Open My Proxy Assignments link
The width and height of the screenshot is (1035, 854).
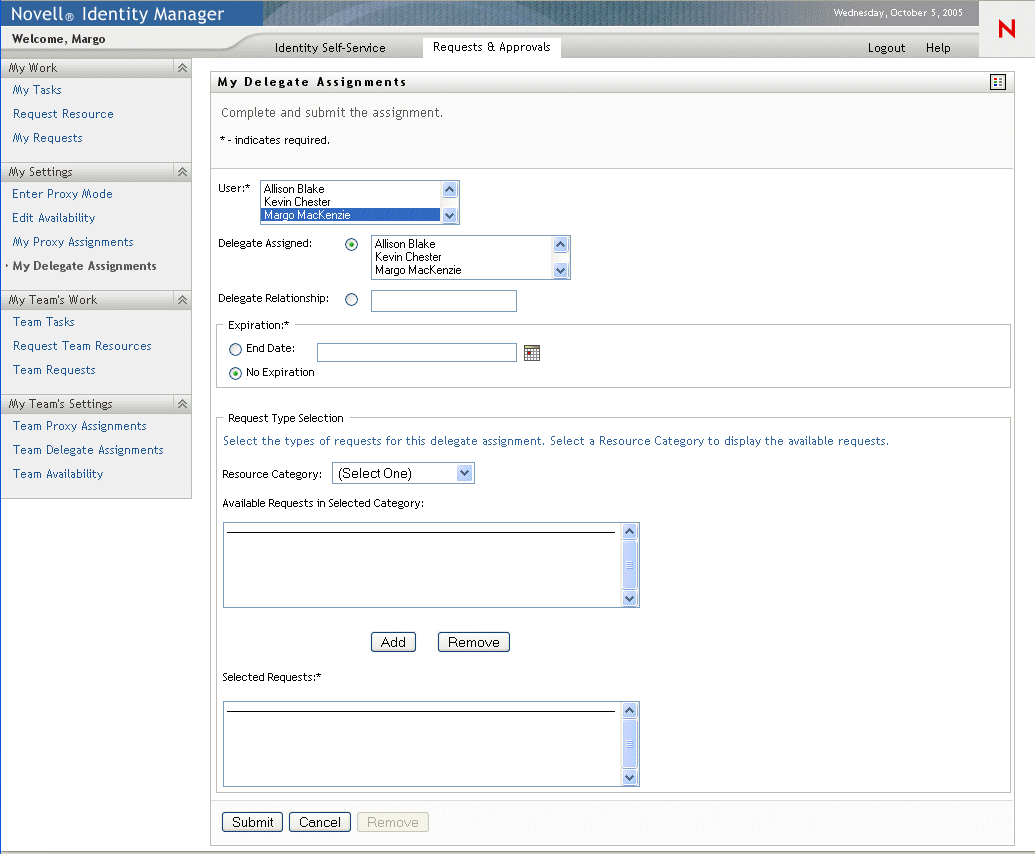coord(73,242)
